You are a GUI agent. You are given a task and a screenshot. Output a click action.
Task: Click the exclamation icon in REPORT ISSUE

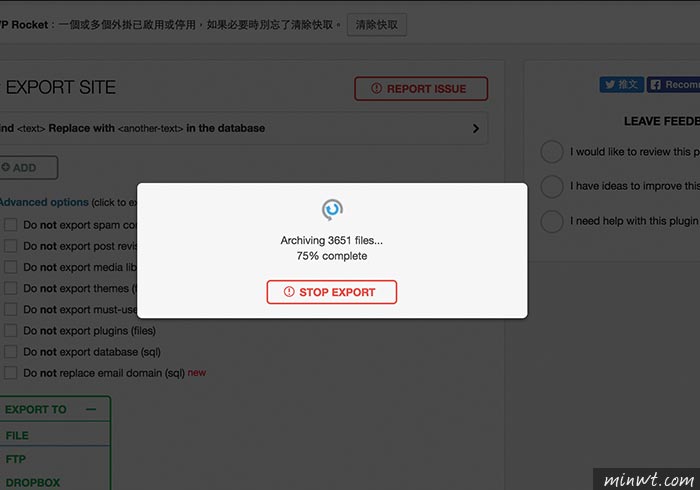tap(376, 88)
